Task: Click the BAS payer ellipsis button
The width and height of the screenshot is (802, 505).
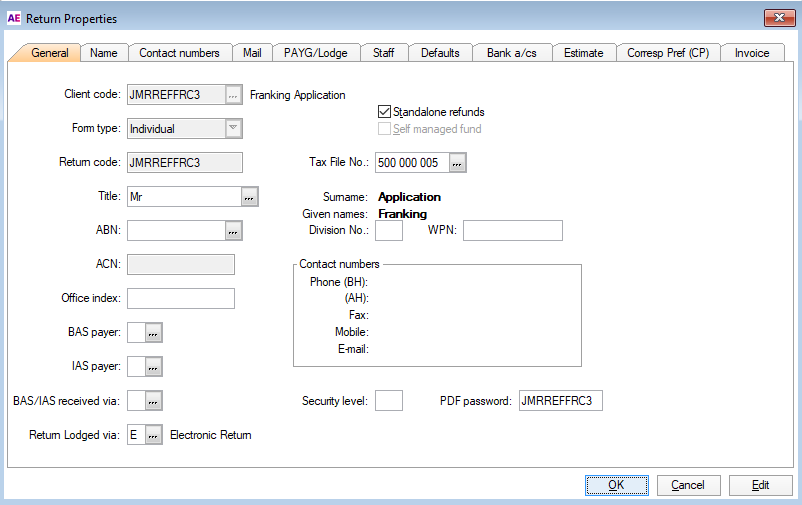Action: coord(153,333)
